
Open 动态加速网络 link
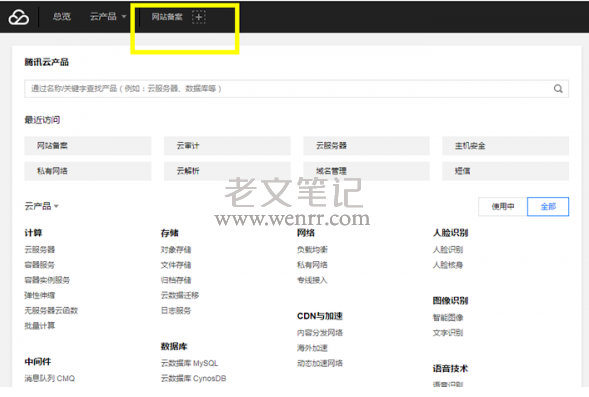click(320, 363)
